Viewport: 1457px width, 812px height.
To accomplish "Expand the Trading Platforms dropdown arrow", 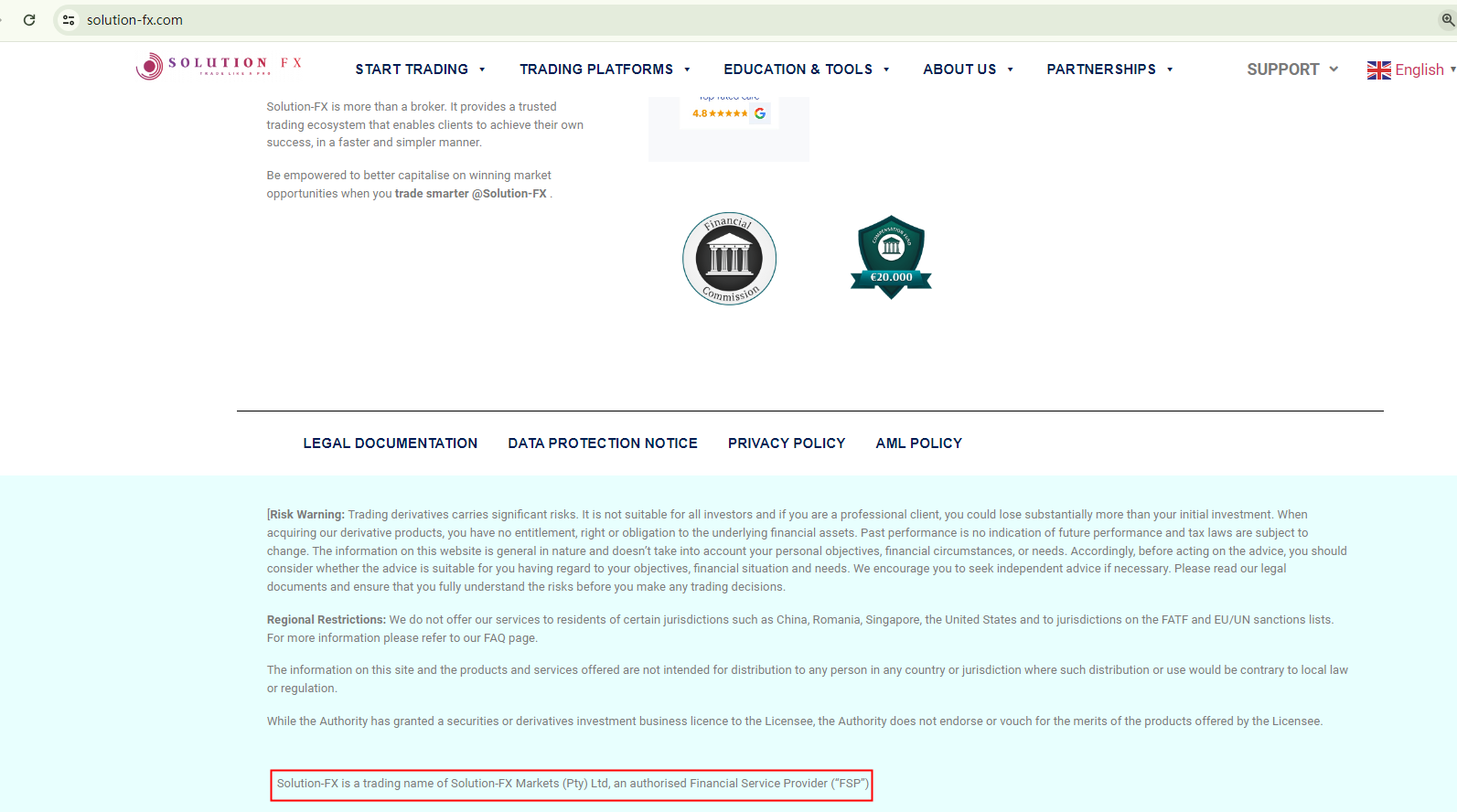I will click(687, 69).
